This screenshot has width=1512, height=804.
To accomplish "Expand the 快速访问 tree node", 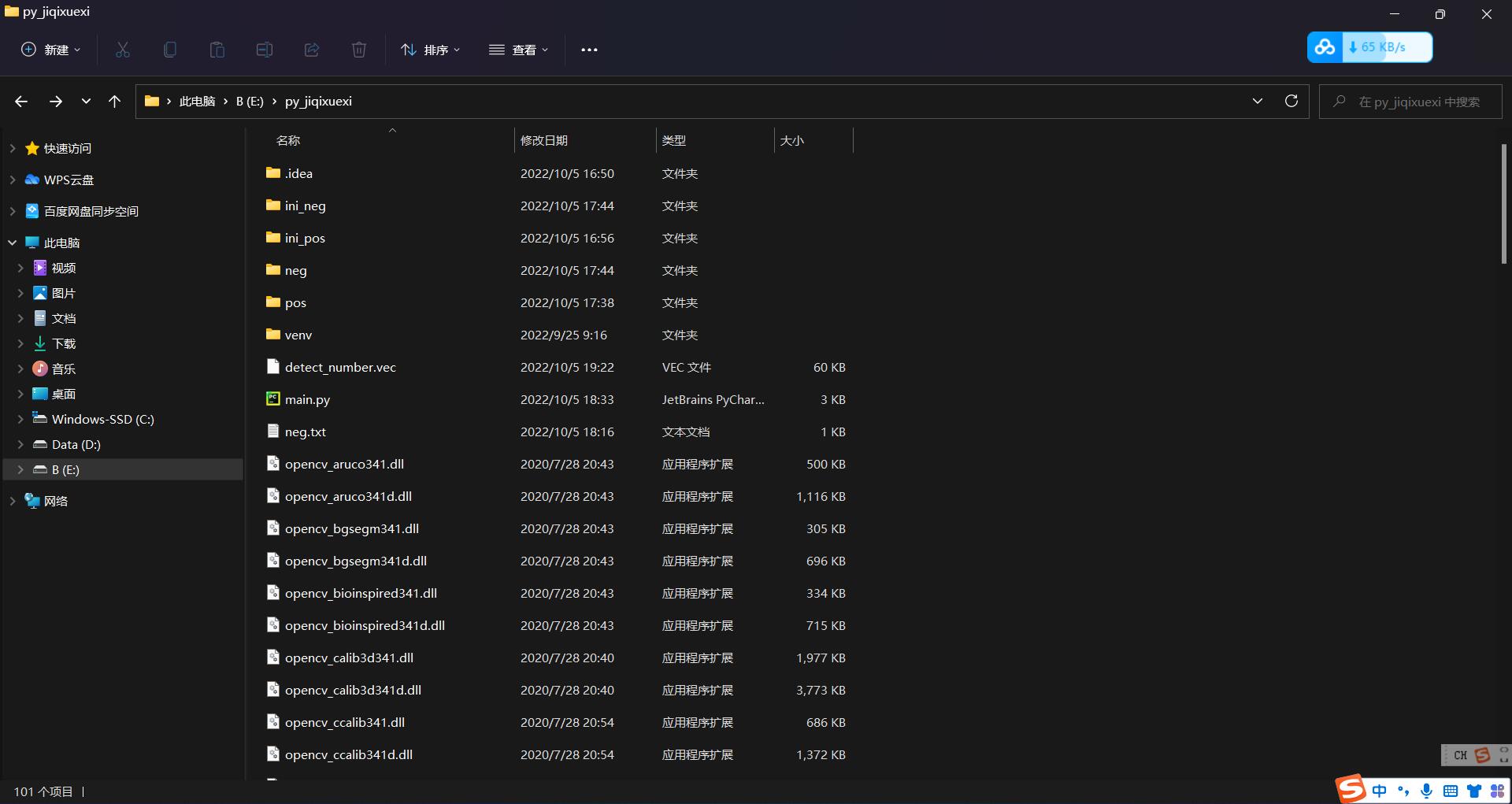I will (x=12, y=148).
